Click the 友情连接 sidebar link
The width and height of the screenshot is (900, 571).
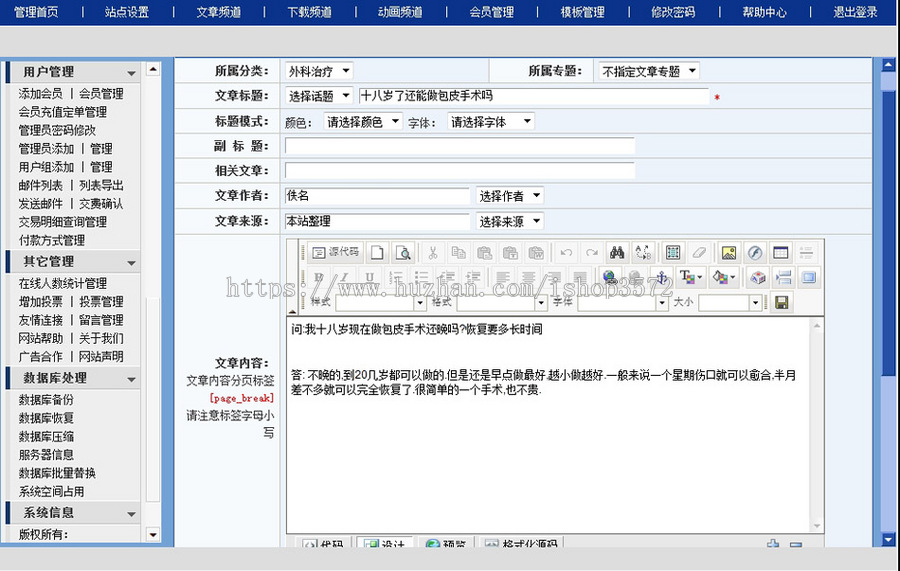click(x=40, y=320)
